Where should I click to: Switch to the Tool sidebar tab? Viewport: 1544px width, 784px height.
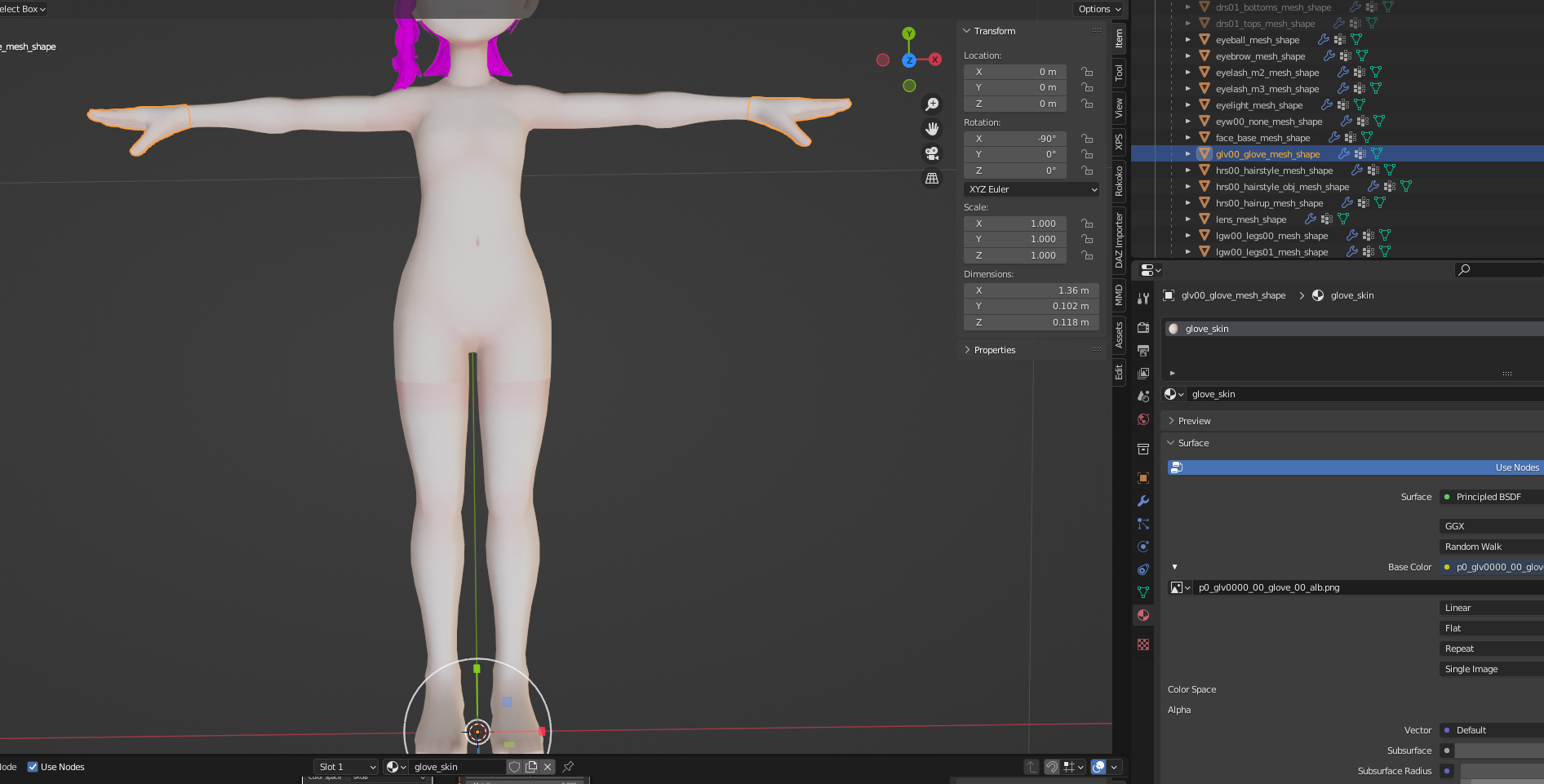[x=1119, y=72]
